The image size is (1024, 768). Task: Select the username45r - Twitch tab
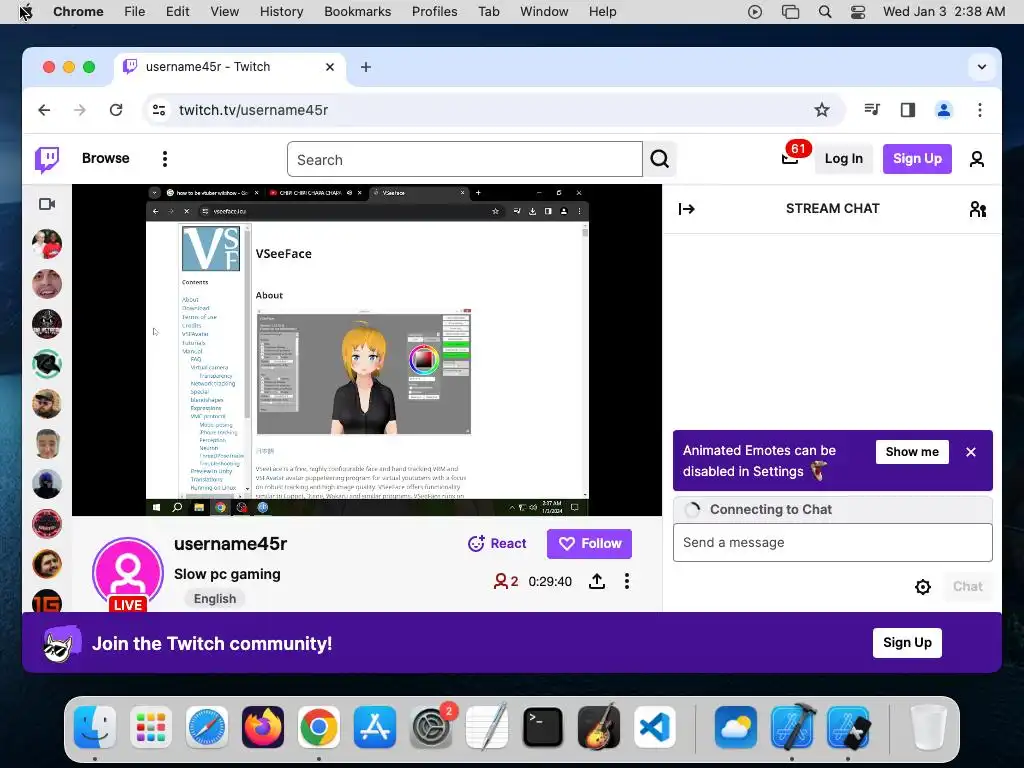230,67
